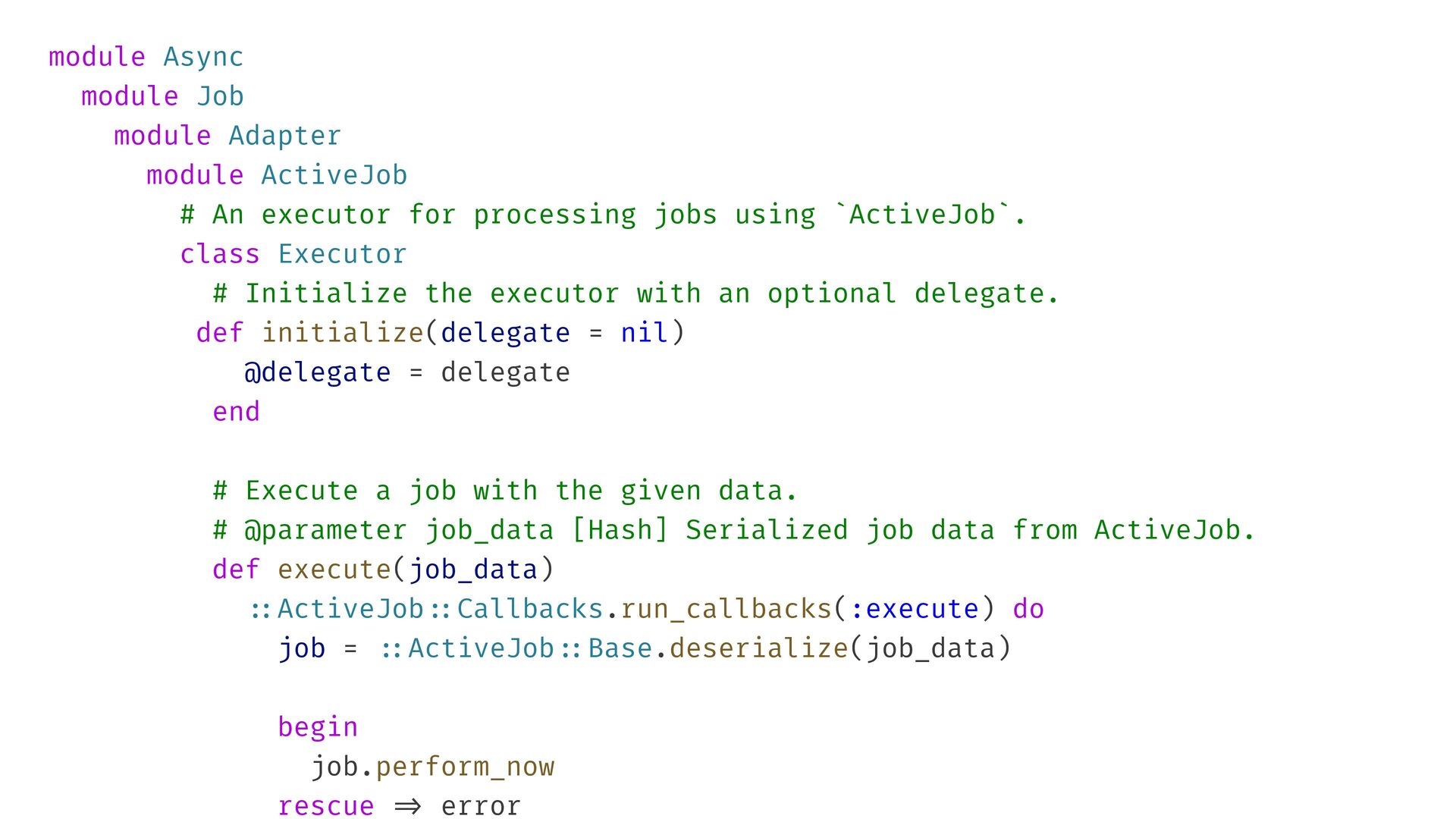Click the ':execute' symbol argument
1456x819 pixels.
tap(914, 610)
